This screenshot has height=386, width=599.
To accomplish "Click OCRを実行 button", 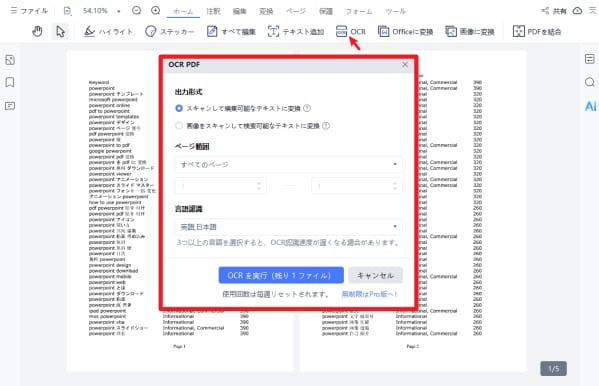I will [x=281, y=275].
